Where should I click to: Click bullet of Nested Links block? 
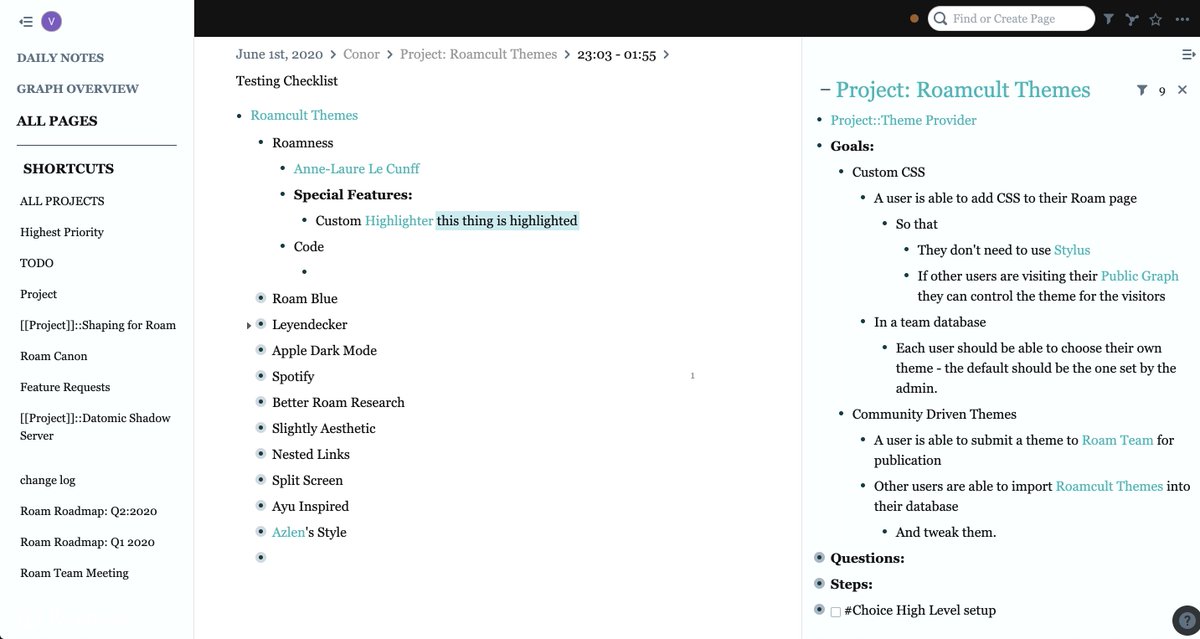260,455
